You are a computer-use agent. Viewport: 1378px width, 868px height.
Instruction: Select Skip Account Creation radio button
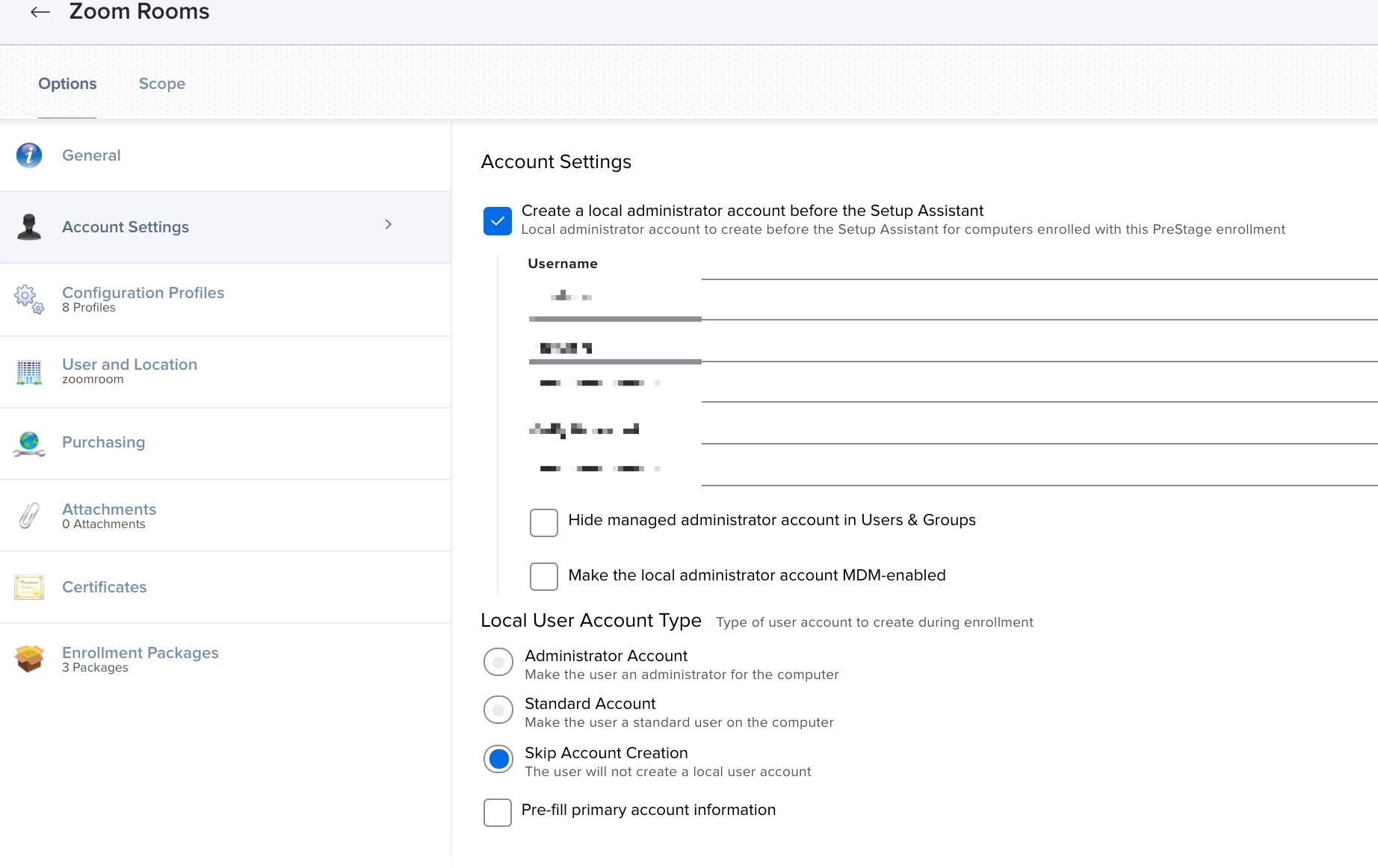[x=498, y=759]
